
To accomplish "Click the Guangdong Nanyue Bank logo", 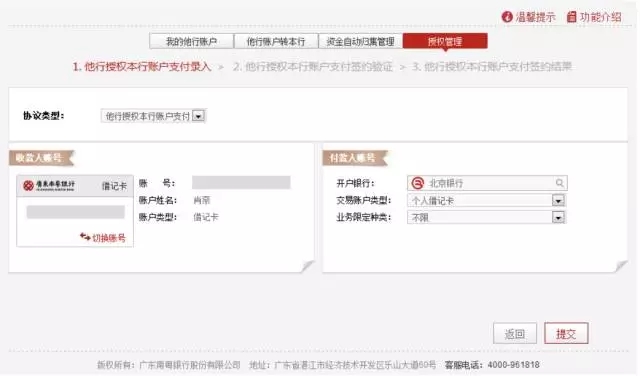I will click(49, 186).
